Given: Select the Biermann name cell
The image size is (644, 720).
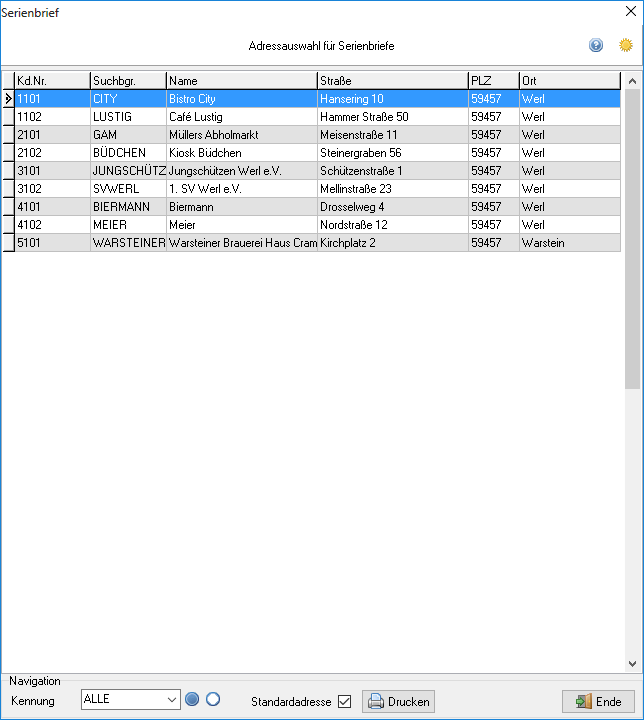Looking at the screenshot, I should [242, 207].
